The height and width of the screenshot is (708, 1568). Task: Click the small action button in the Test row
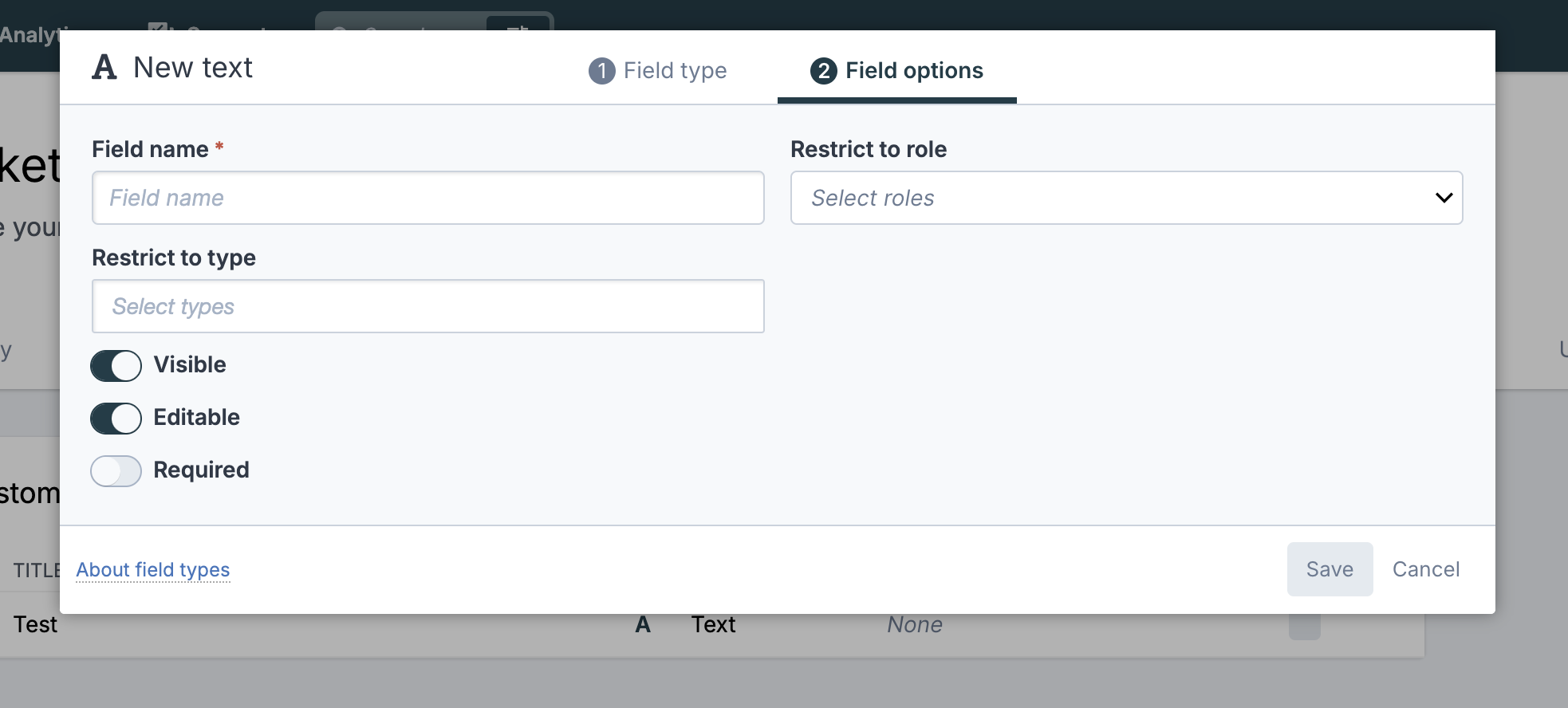(1305, 626)
